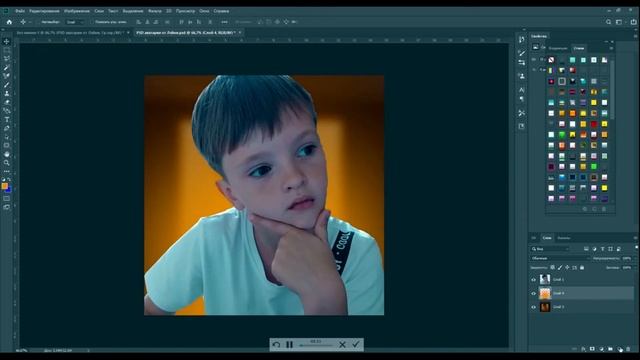Viewport: 640px width, 360px height.
Task: Select the Move tool in the toolbar
Action: [x=7, y=41]
